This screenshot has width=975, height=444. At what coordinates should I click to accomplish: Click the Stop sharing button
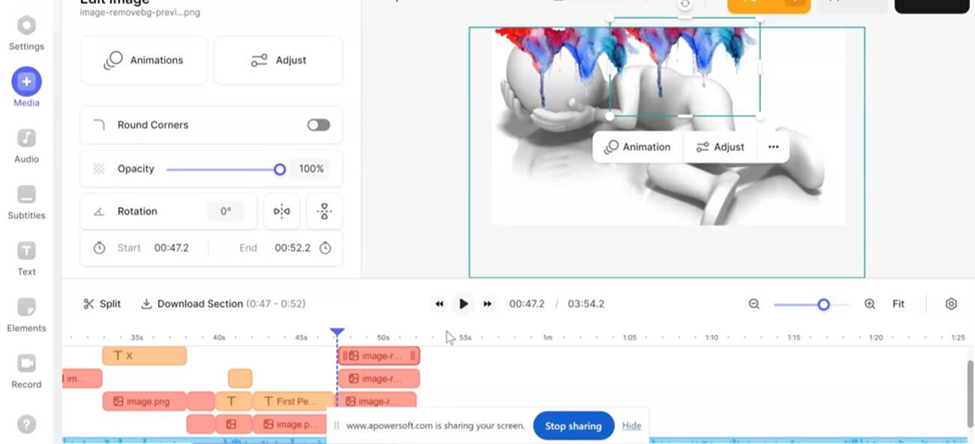coord(573,426)
